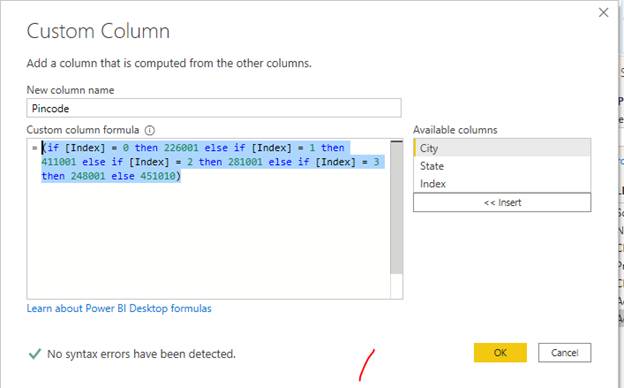Screen dimensions: 624x388
Task: Click the 'Custom Column' dialog title
Action: (98, 31)
